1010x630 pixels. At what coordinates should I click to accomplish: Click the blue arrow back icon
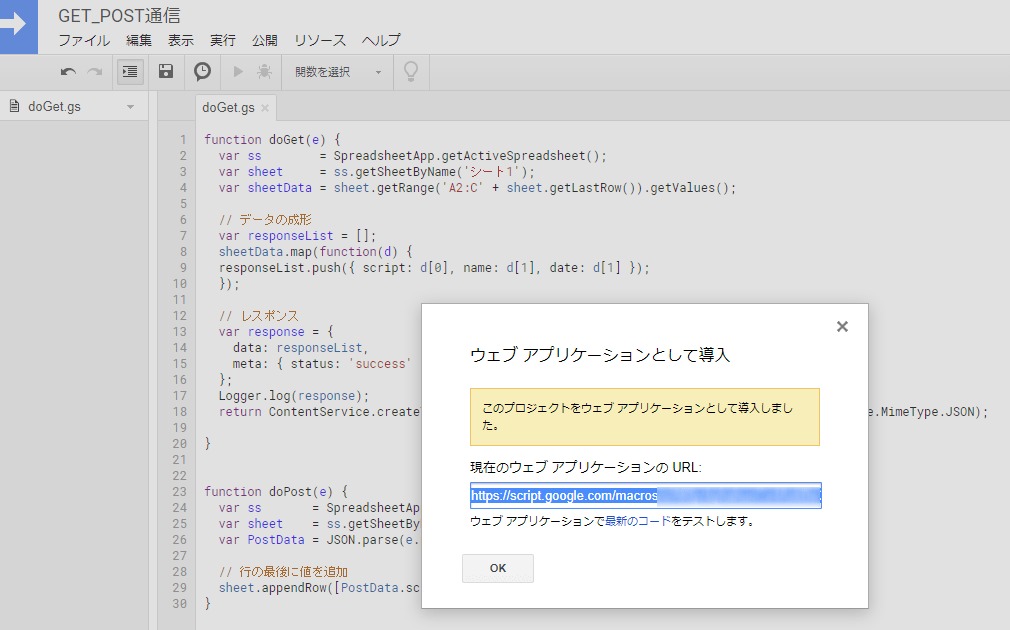[18, 26]
